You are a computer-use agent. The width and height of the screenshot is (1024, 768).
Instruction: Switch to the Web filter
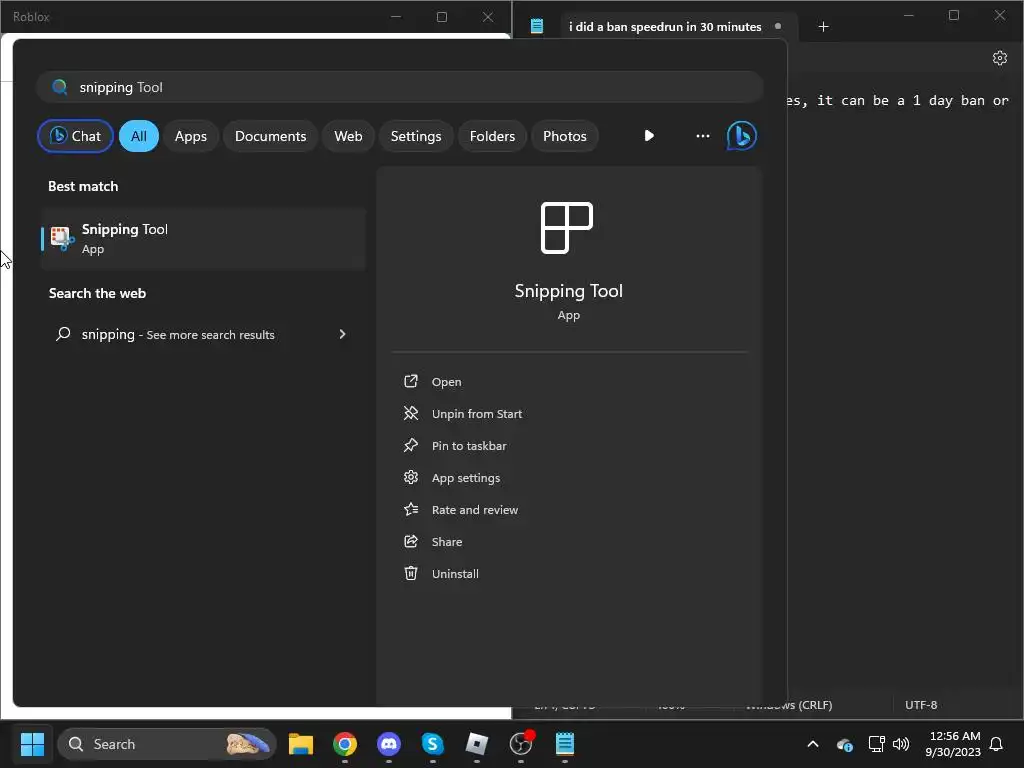pos(348,136)
